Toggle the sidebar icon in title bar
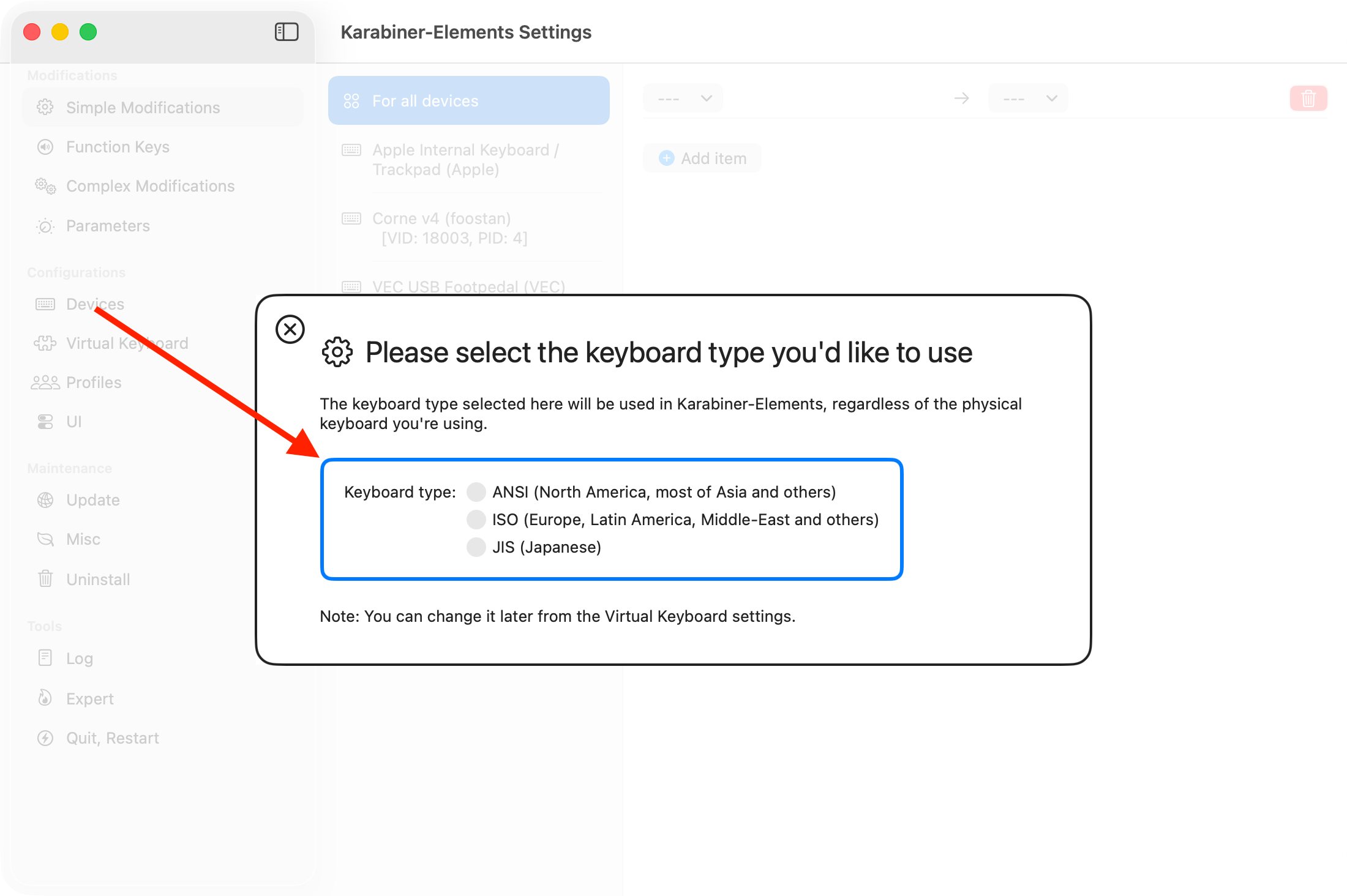Screen dimensions: 1347x896 click(287, 32)
